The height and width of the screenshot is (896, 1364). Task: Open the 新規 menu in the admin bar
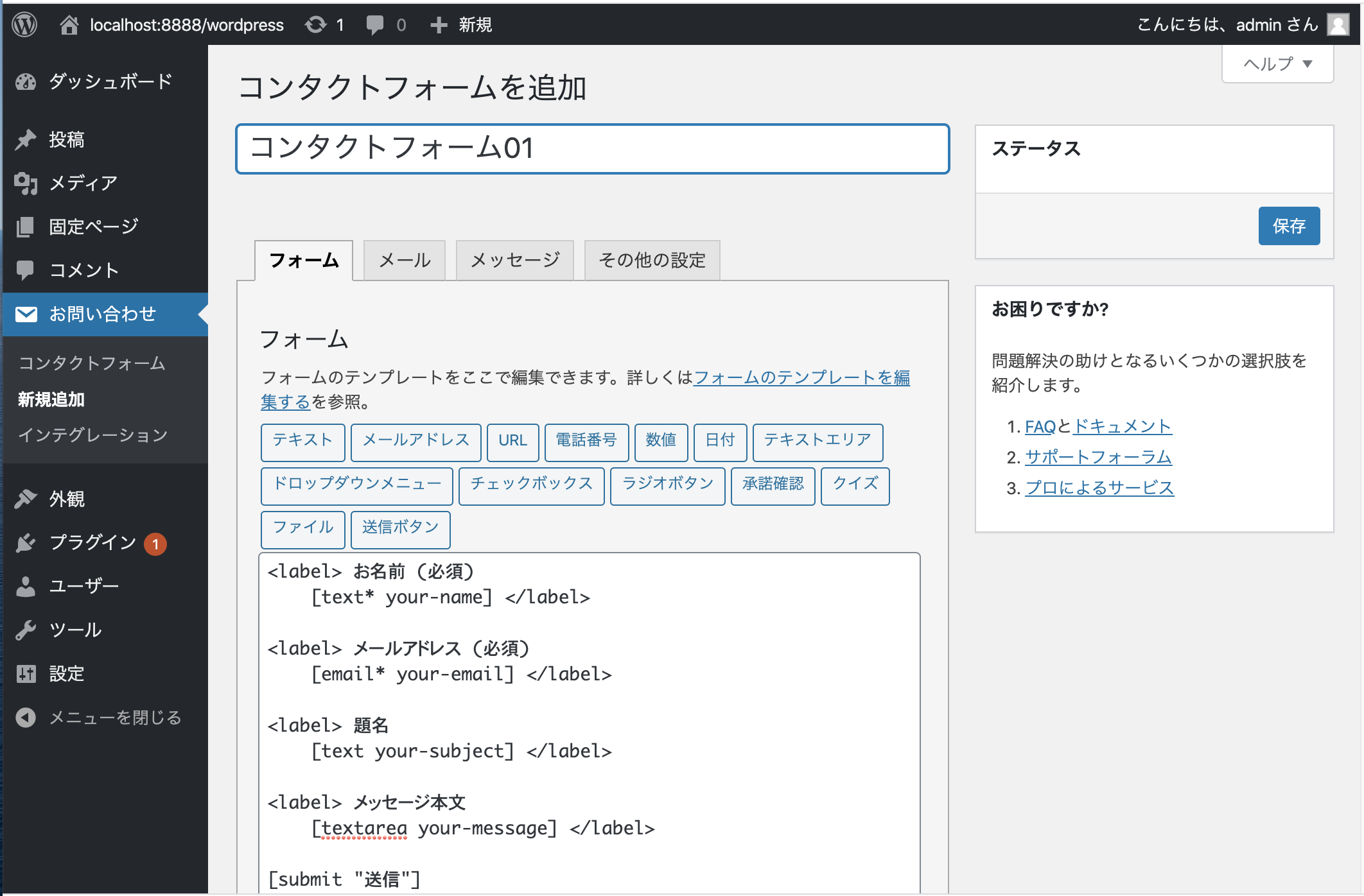pyautogui.click(x=460, y=24)
